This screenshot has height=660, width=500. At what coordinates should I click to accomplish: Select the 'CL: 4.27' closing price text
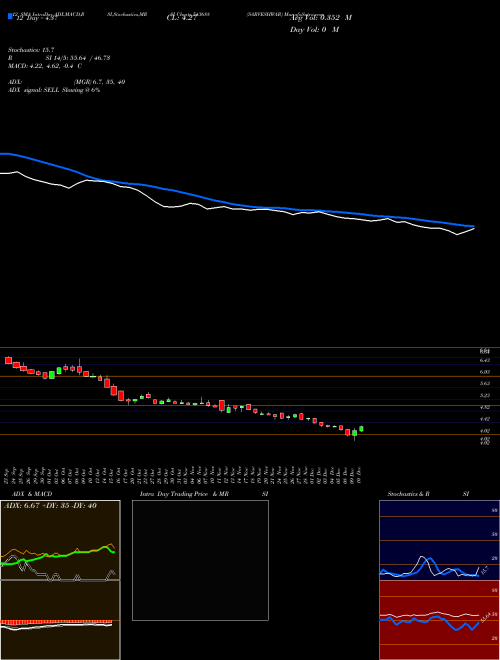[x=181, y=18]
